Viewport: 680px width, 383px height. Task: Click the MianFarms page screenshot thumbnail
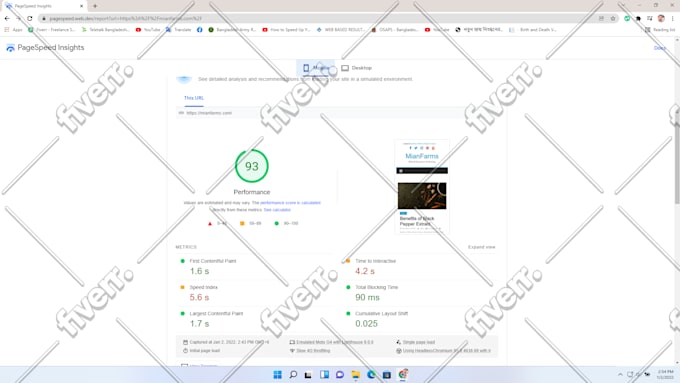(x=422, y=187)
